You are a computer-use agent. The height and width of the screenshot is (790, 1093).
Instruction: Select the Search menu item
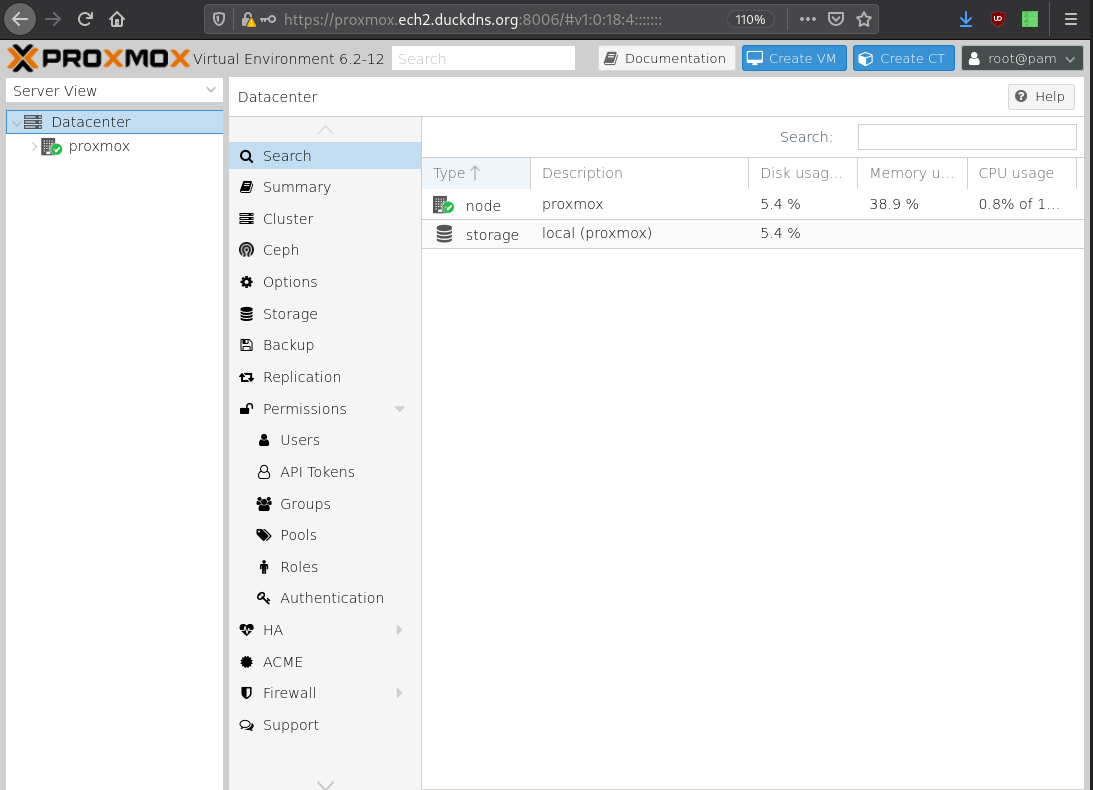325,155
